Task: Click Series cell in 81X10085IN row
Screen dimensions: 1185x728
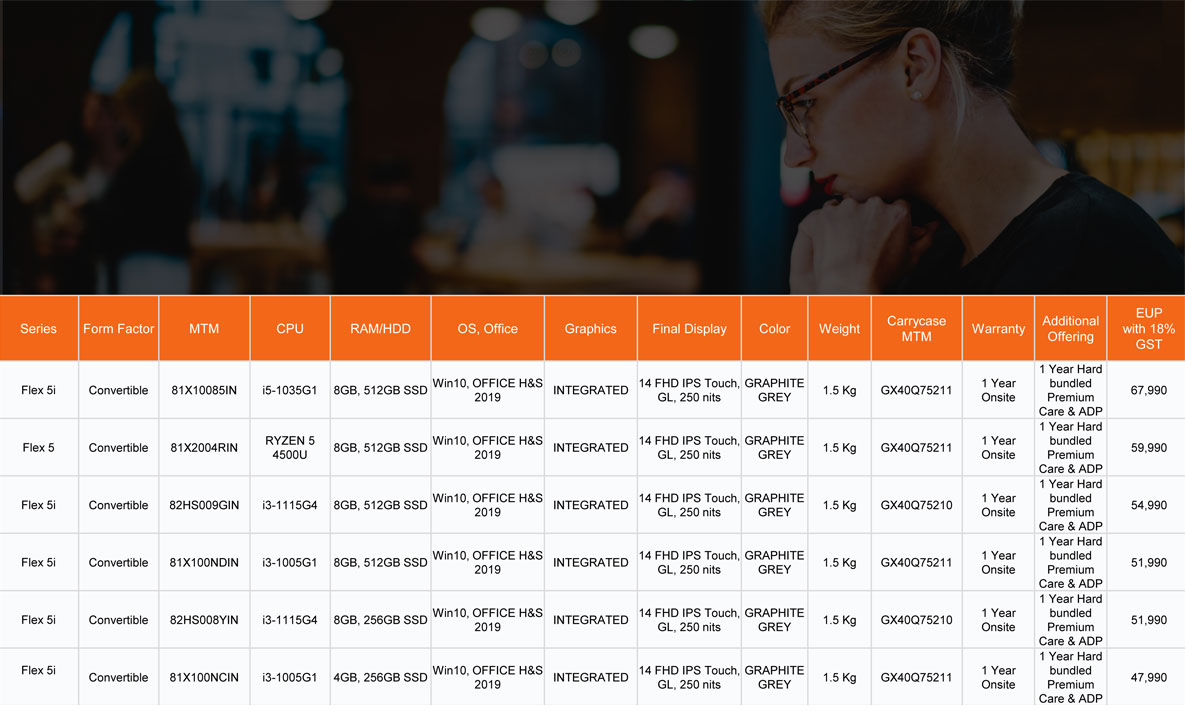Action: pos(39,390)
